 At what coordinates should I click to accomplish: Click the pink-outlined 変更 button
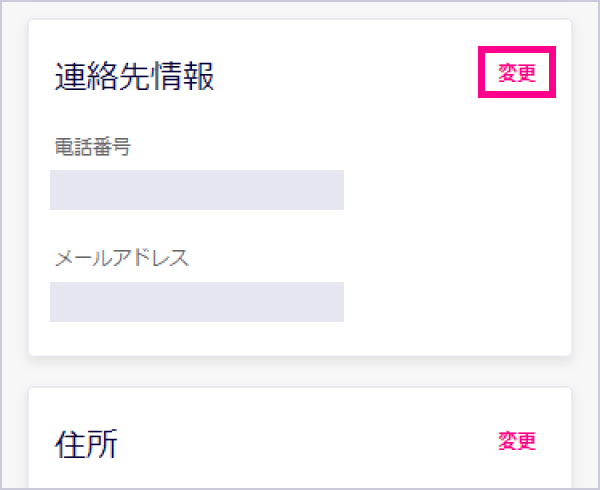pyautogui.click(x=517, y=74)
